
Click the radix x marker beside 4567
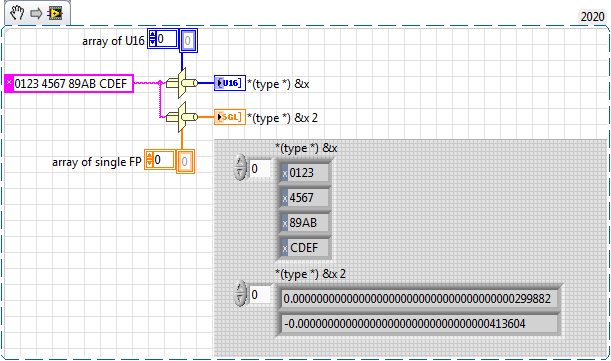click(285, 198)
